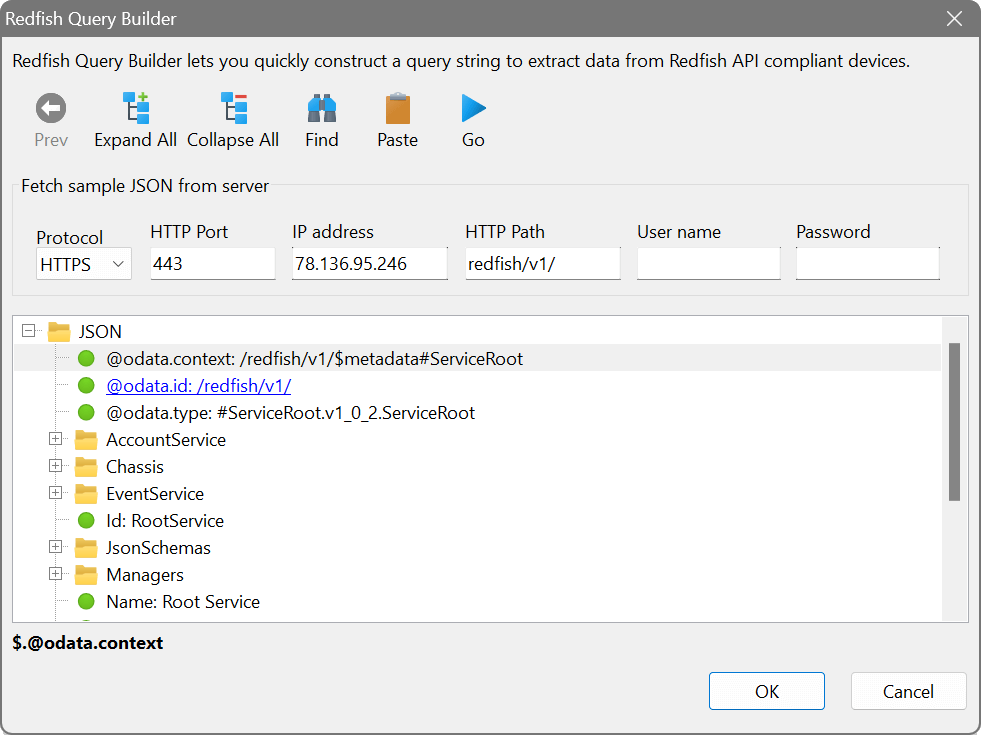This screenshot has height=735, width=981.
Task: Click the Paste clipboard icon
Action: tap(397, 108)
